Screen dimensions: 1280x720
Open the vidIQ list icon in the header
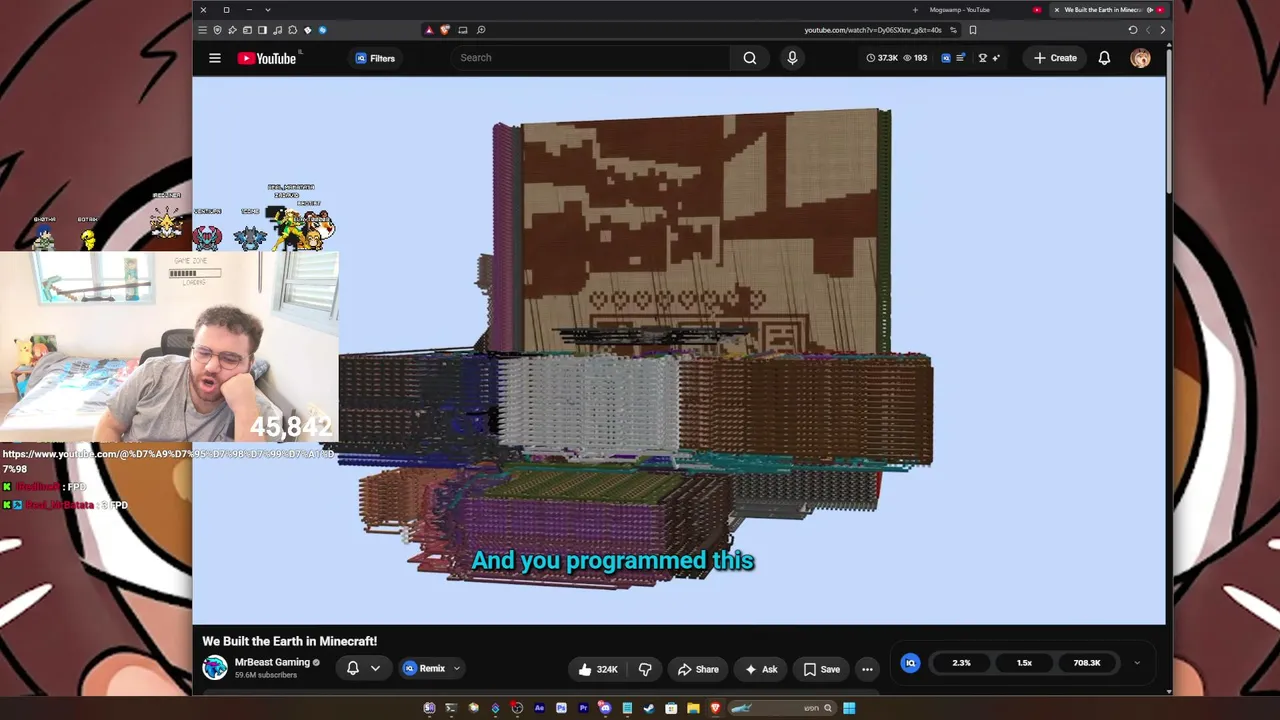(960, 58)
